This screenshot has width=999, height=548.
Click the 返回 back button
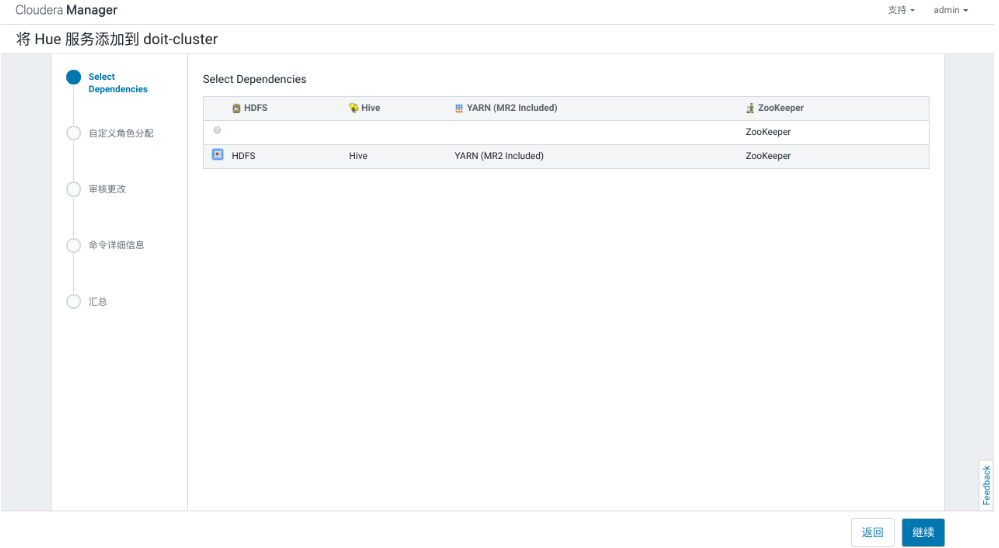click(x=873, y=532)
